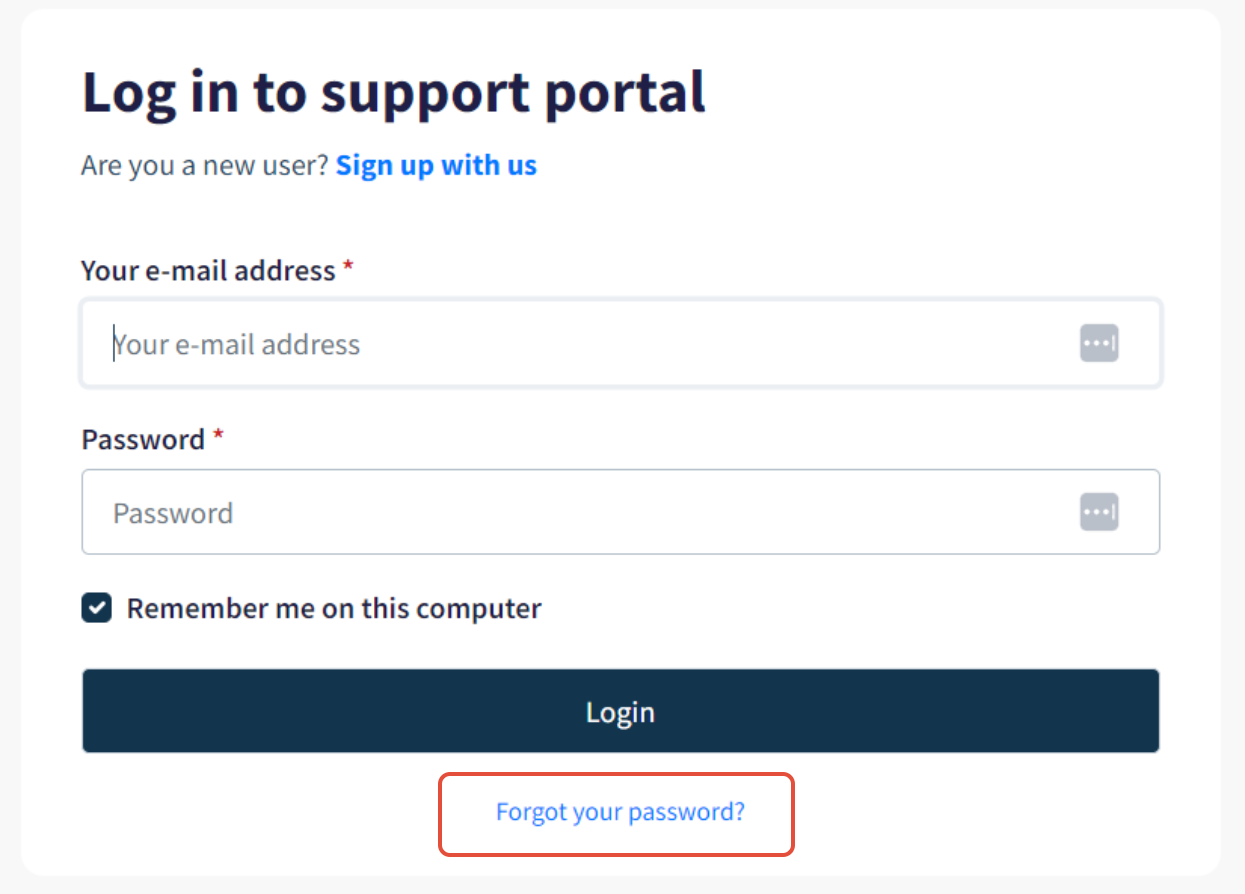This screenshot has width=1245, height=894.
Task: Focus the e-mail address input box
Action: (621, 343)
